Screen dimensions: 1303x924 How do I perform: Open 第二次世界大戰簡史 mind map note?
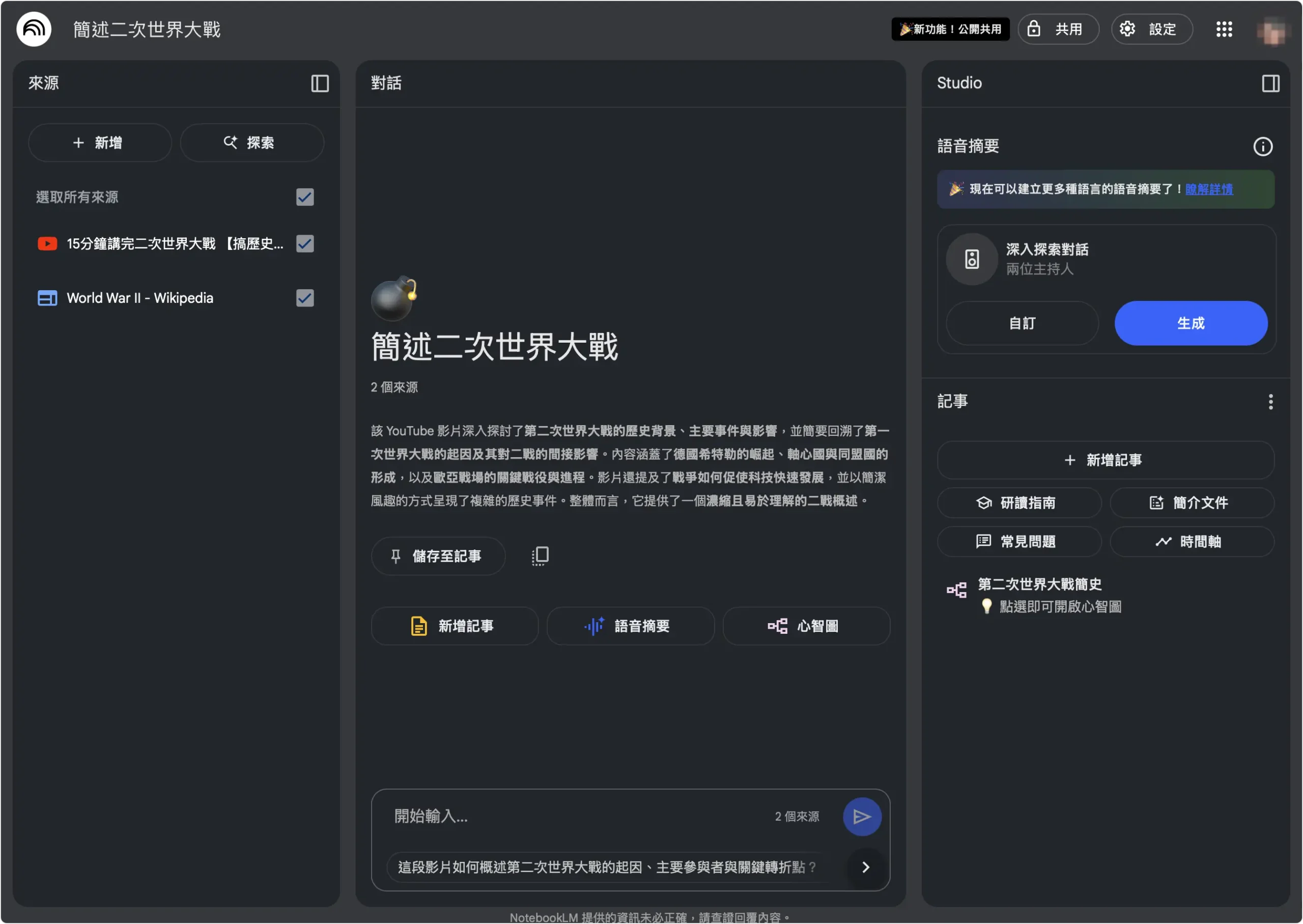[x=1105, y=595]
